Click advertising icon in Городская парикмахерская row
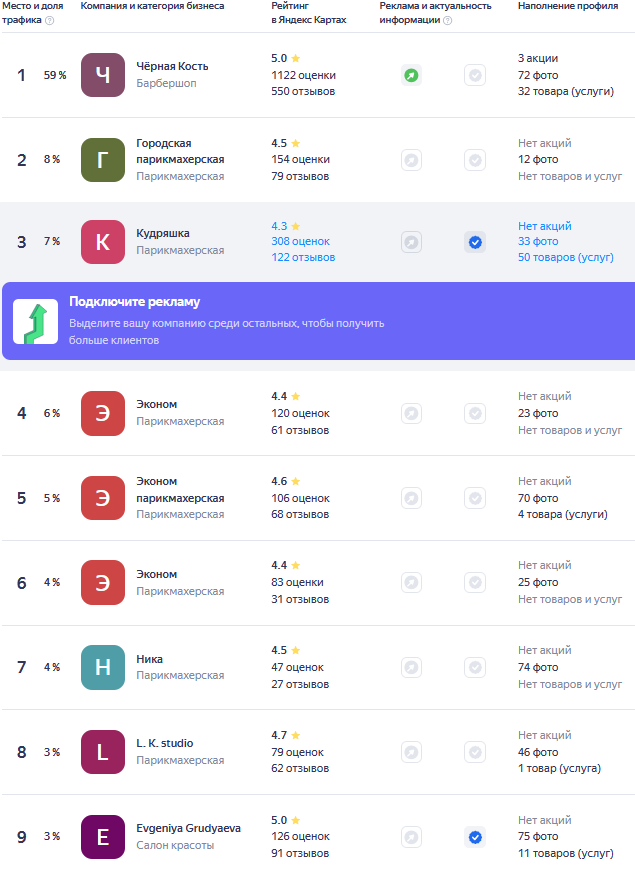The image size is (635, 875). click(411, 160)
